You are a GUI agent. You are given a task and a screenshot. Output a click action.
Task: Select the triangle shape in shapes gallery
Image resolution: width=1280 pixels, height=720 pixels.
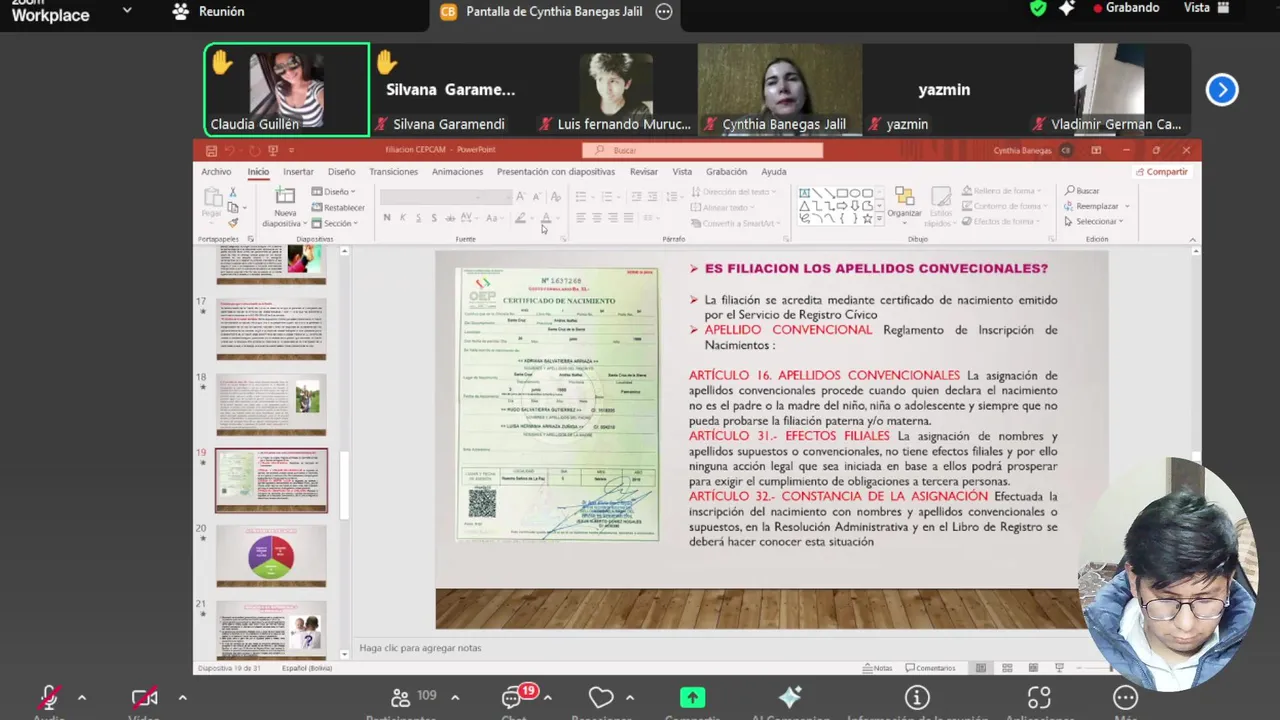tap(804, 206)
